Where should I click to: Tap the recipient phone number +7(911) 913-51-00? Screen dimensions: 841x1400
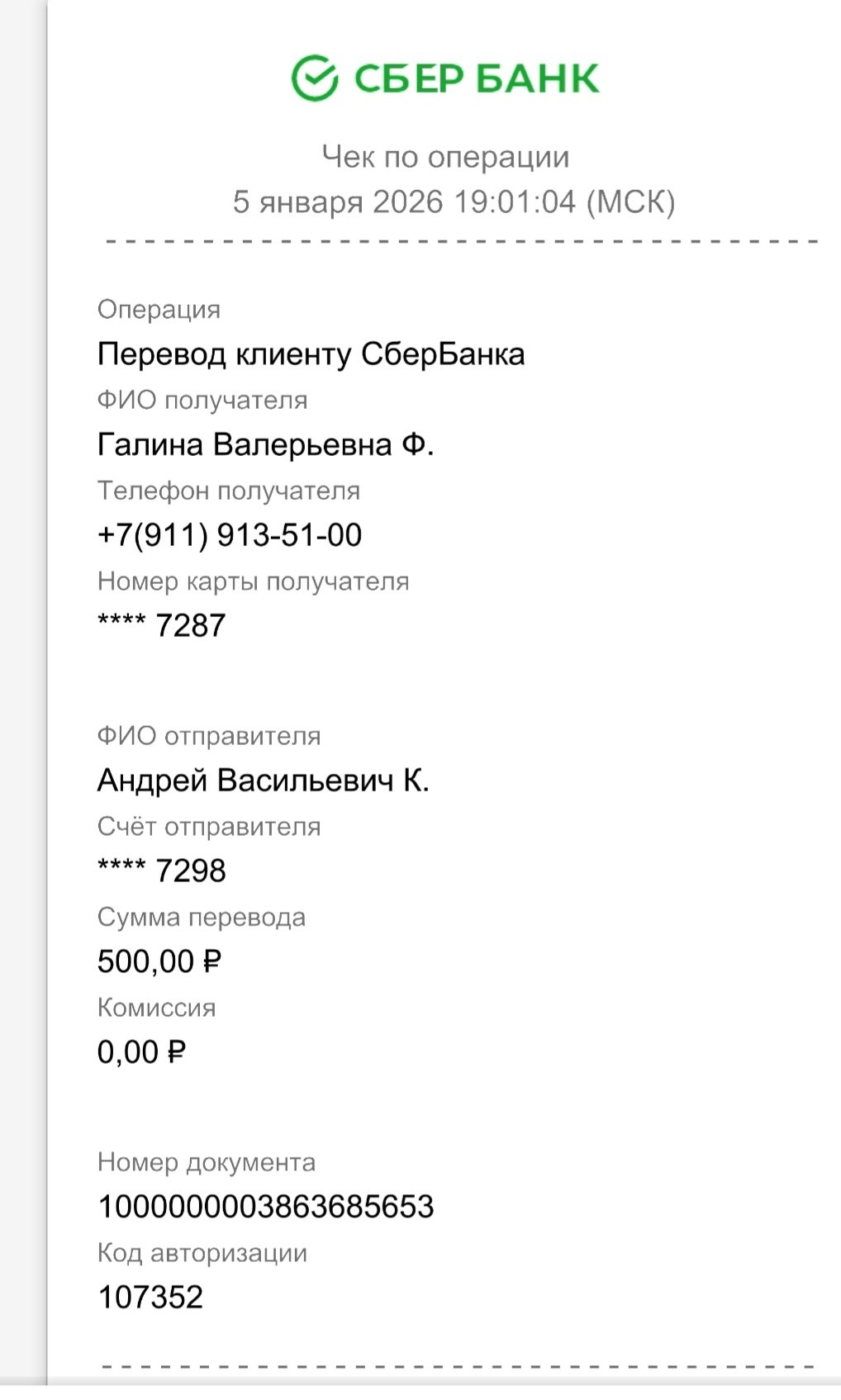230,535
